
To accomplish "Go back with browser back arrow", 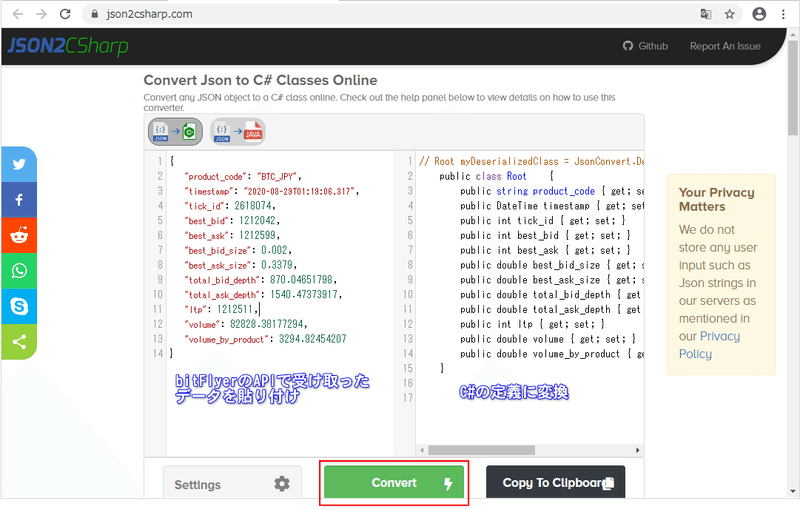I will coord(18,14).
